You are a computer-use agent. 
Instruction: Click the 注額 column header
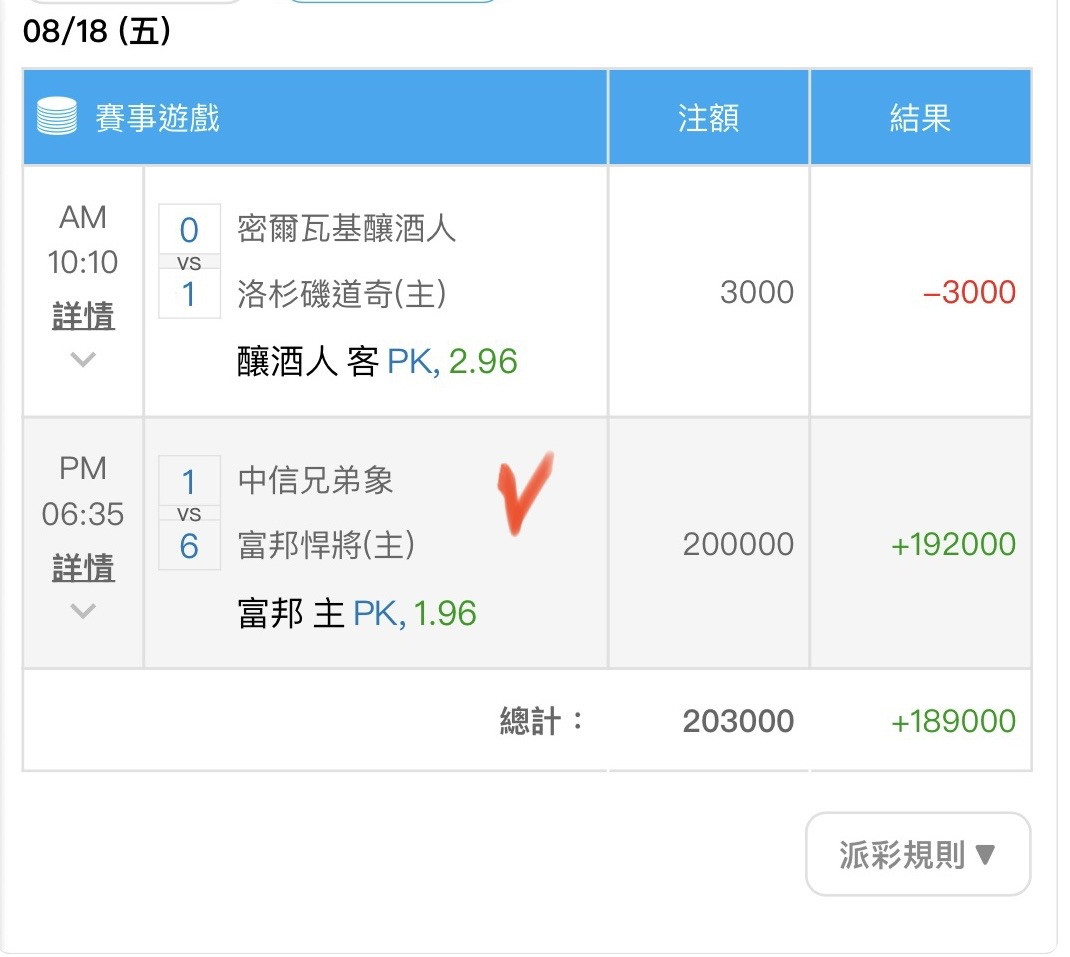[708, 117]
